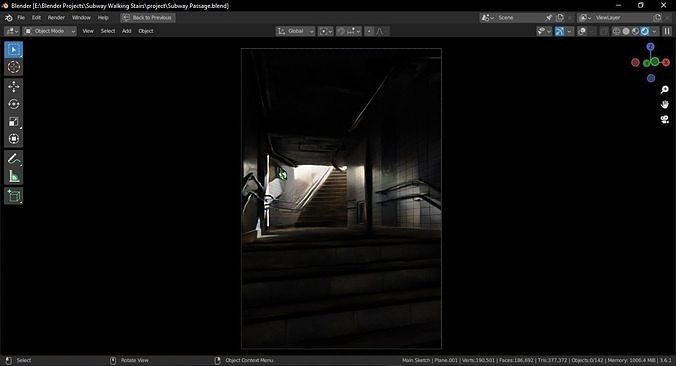
Task: Click the negative Z axis gizmo circle
Action: click(x=651, y=78)
